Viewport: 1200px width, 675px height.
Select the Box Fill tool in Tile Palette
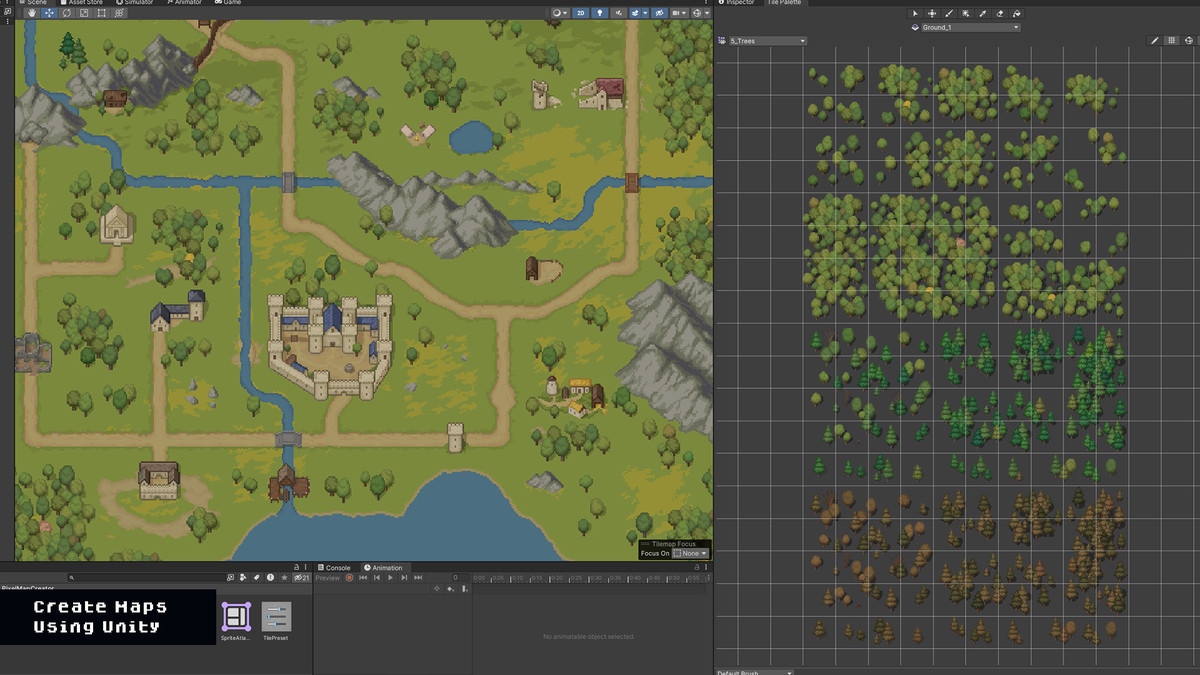966,13
